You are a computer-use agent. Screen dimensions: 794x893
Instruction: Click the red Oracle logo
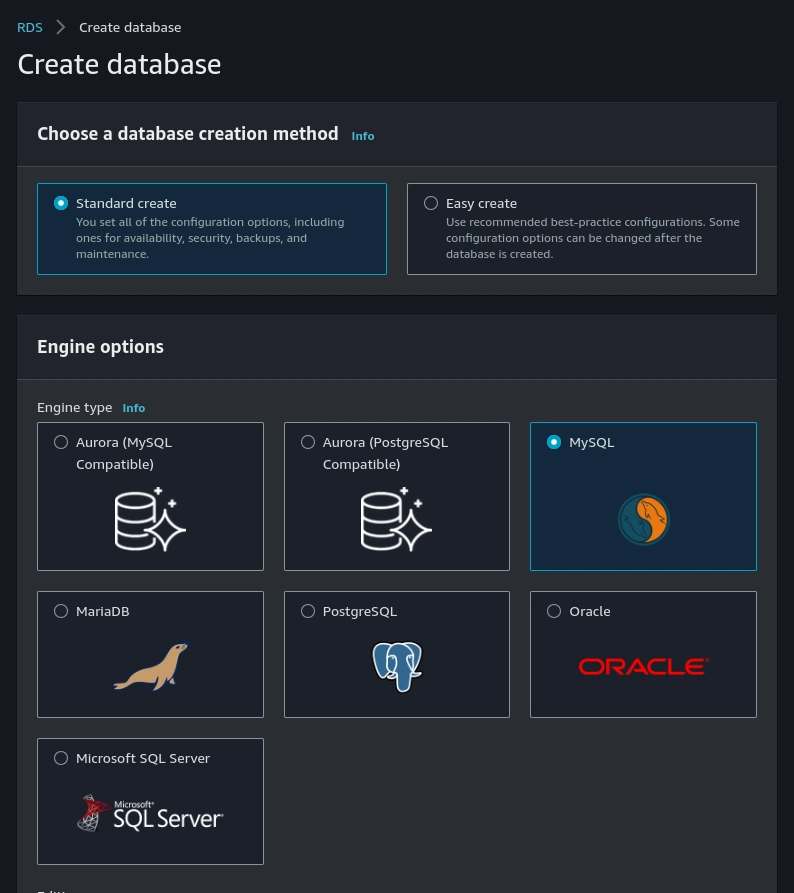(644, 666)
